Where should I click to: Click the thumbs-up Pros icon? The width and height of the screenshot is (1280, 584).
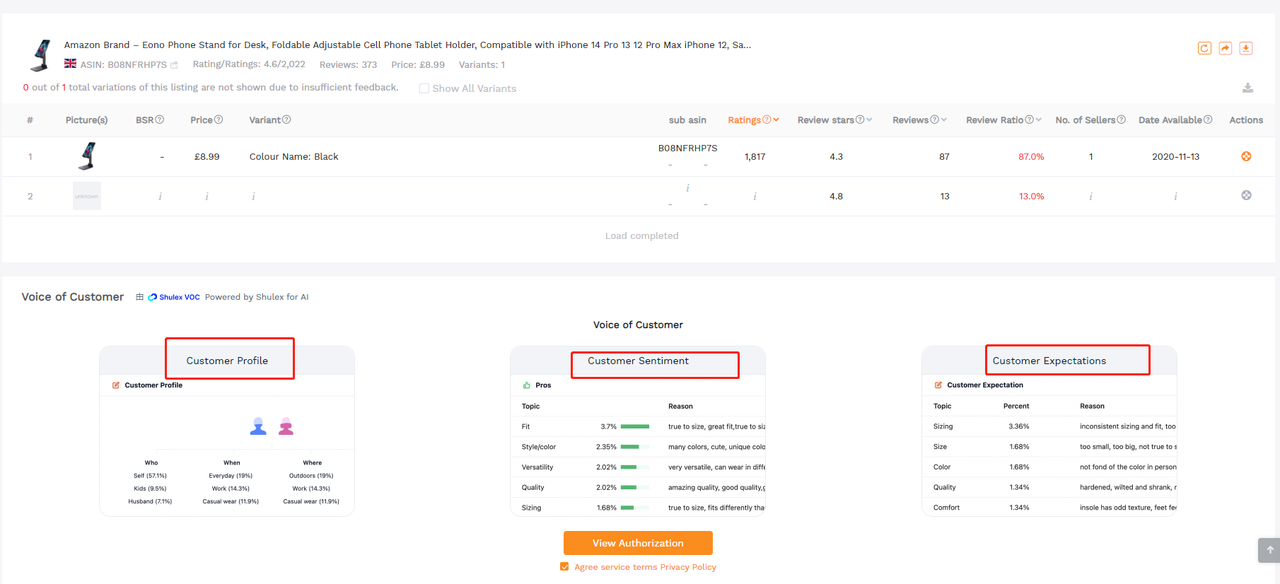coord(526,385)
